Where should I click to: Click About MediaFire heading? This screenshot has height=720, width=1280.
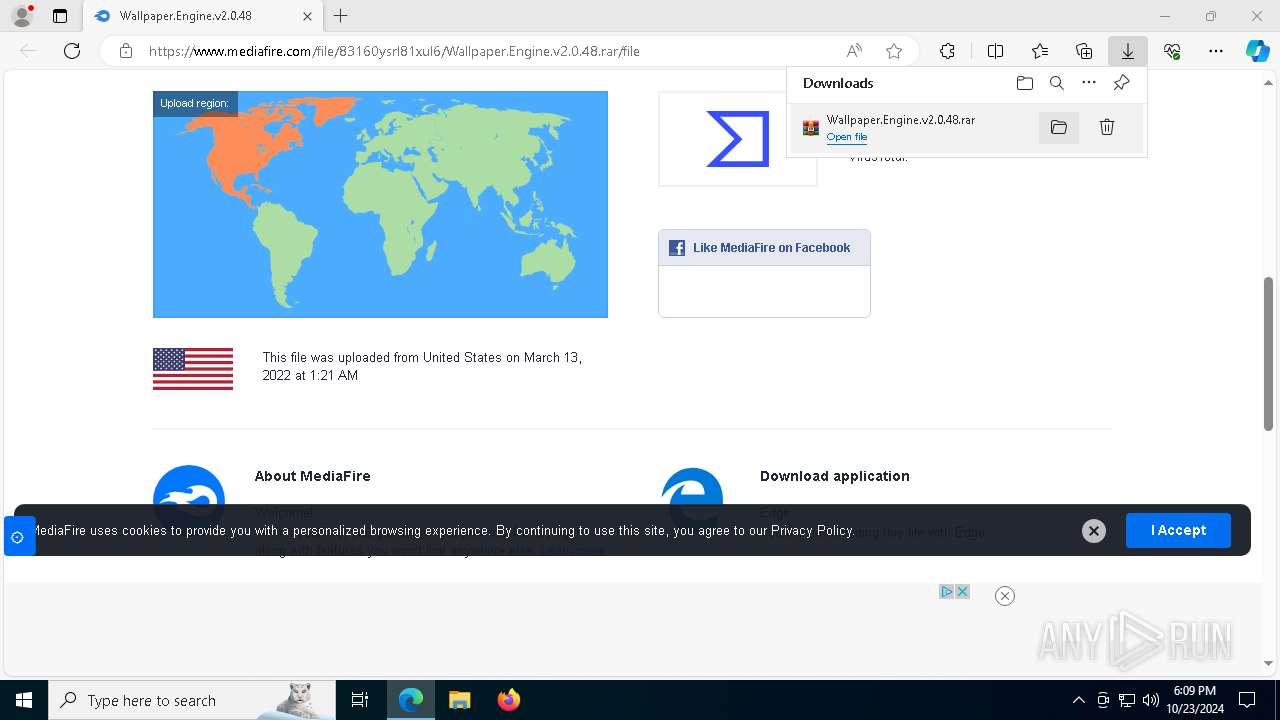pos(312,476)
